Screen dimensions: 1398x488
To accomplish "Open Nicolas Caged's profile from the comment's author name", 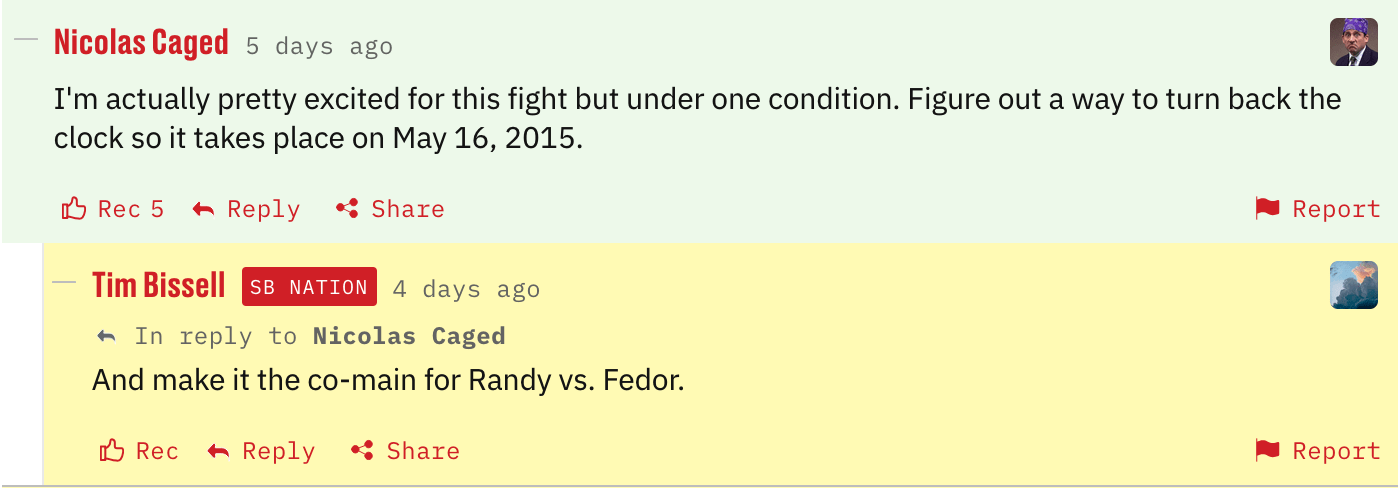I will (141, 43).
